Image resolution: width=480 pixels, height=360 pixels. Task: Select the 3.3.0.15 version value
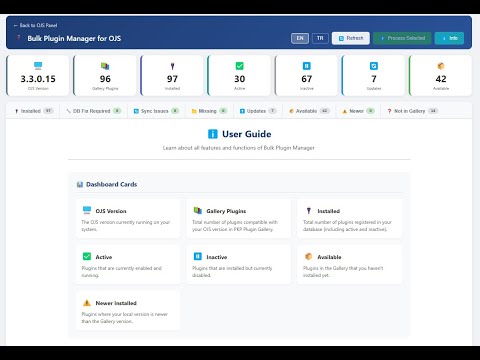point(38,79)
